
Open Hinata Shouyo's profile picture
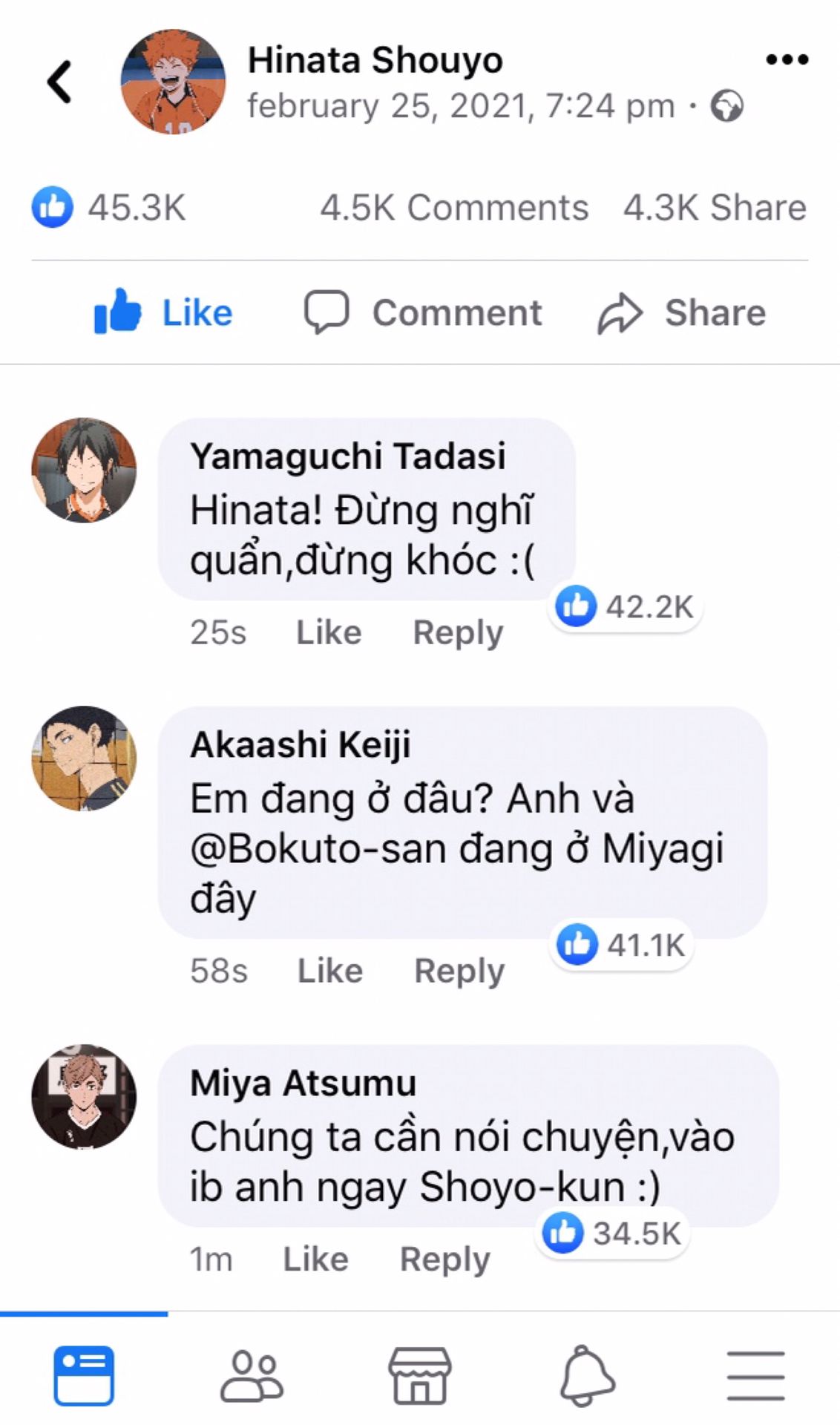coord(173,82)
